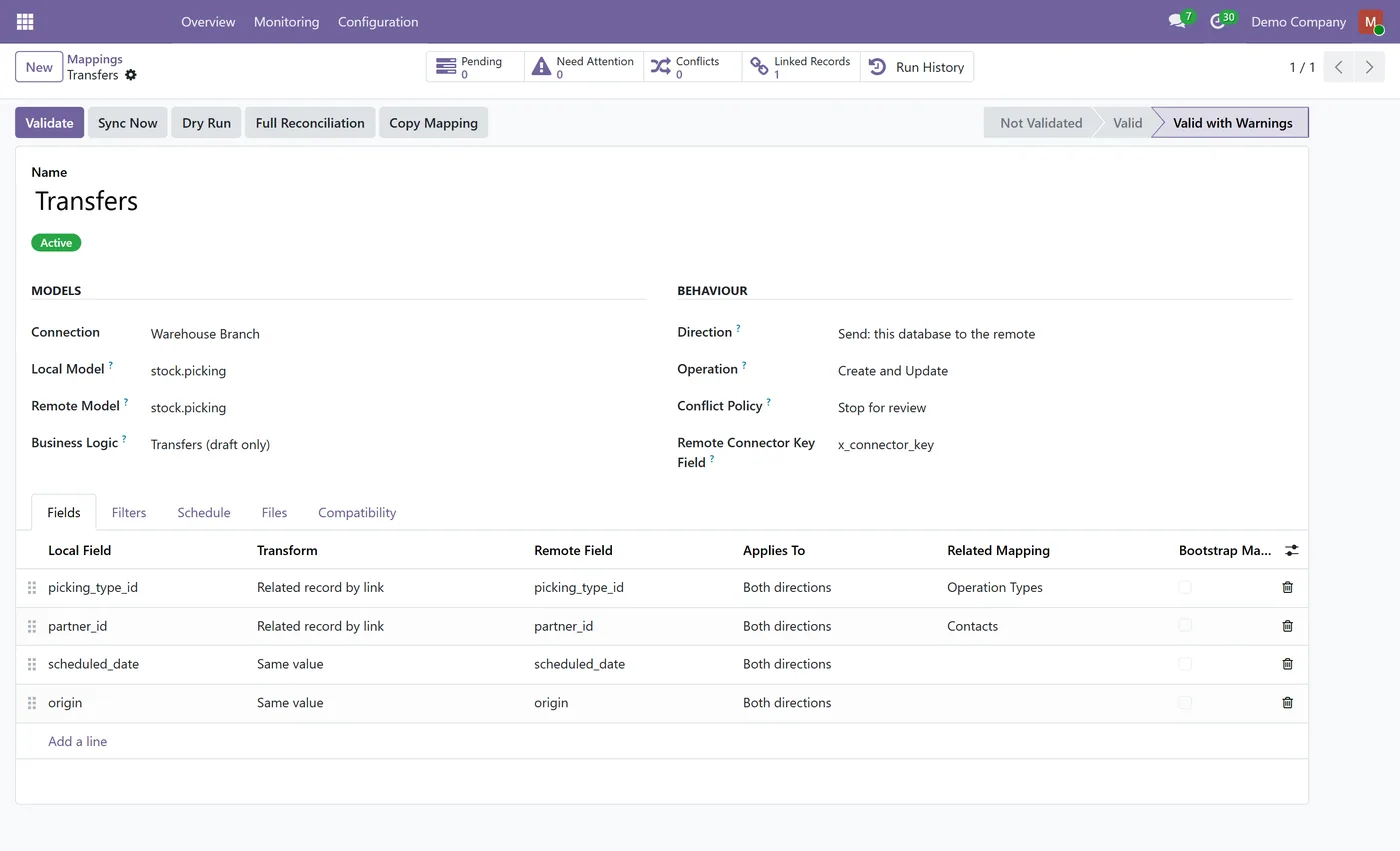The width and height of the screenshot is (1400, 851).
Task: Go to previous record arrow
Action: 1338,67
